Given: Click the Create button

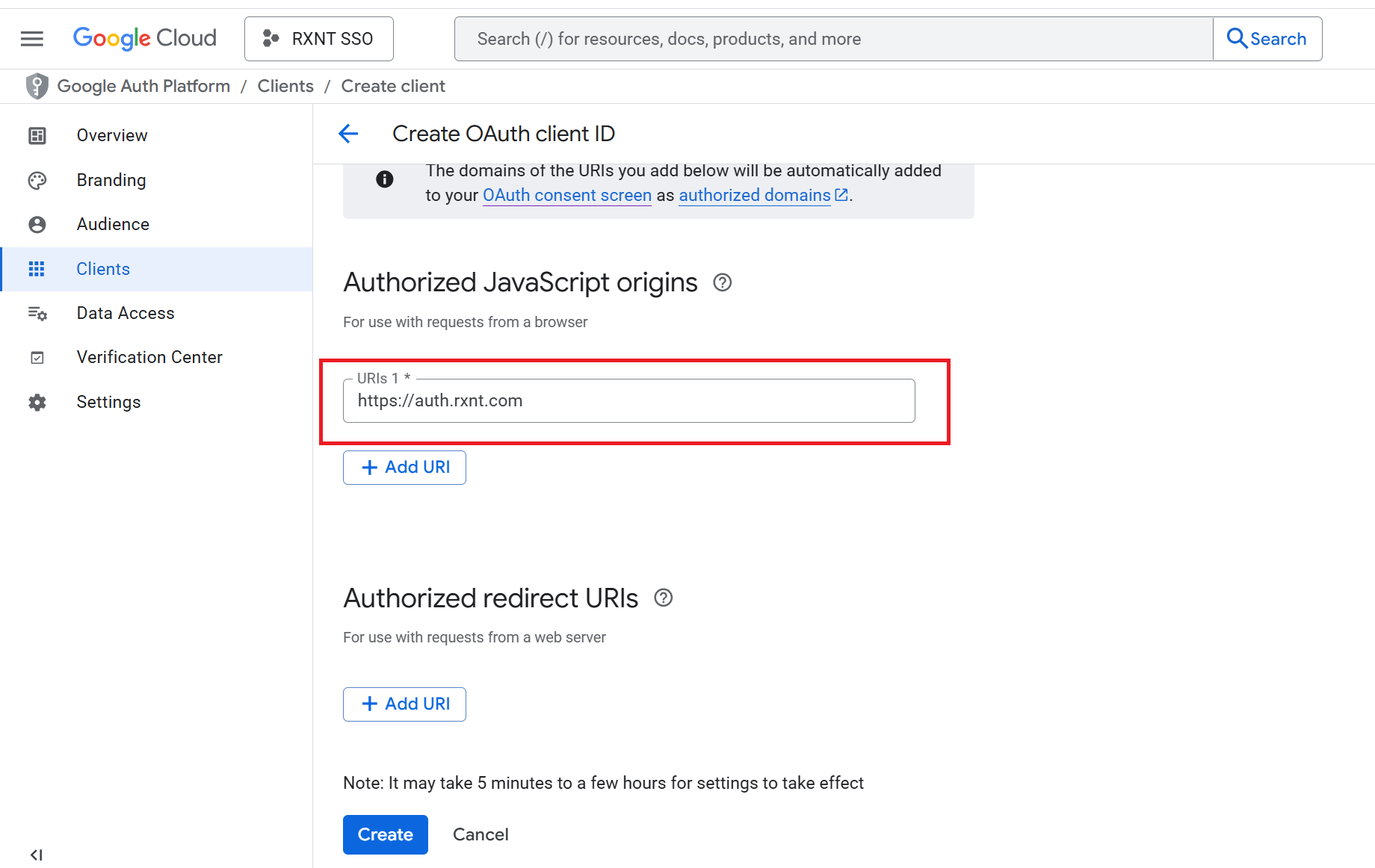Looking at the screenshot, I should [x=385, y=834].
